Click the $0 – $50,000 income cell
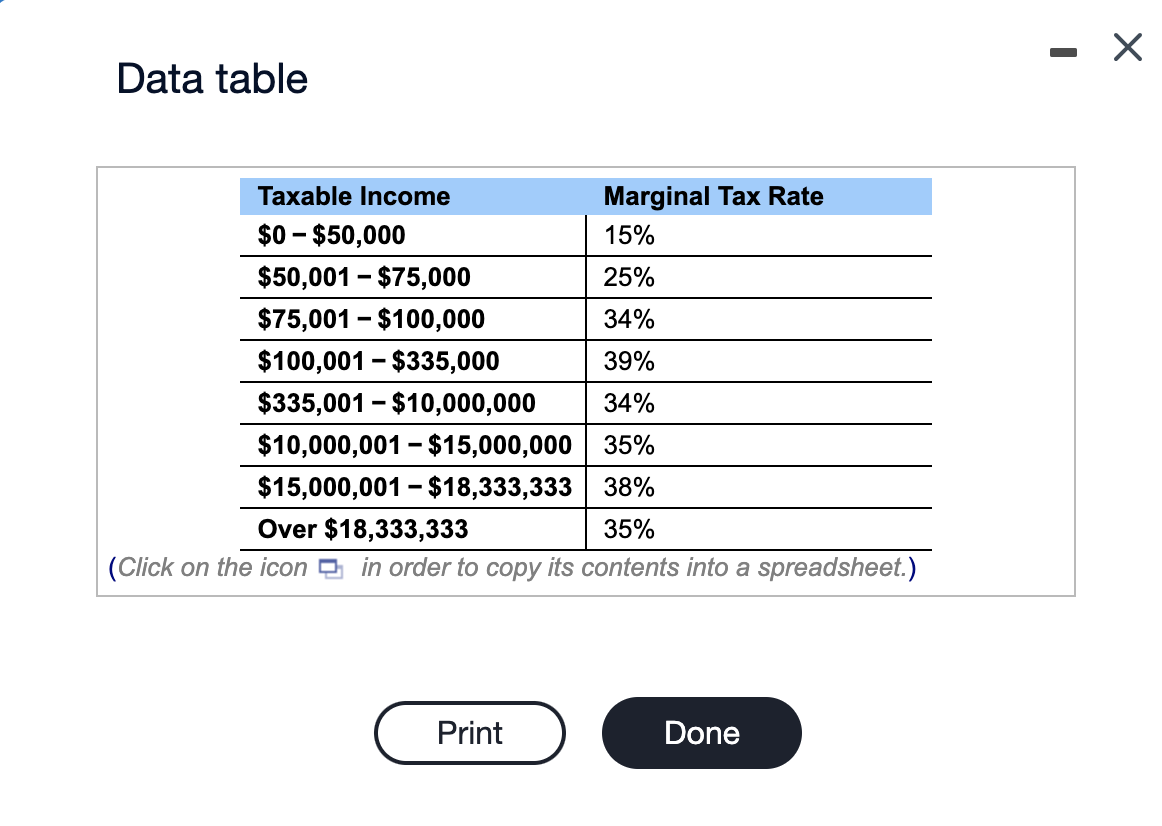1162x826 pixels. [333, 235]
